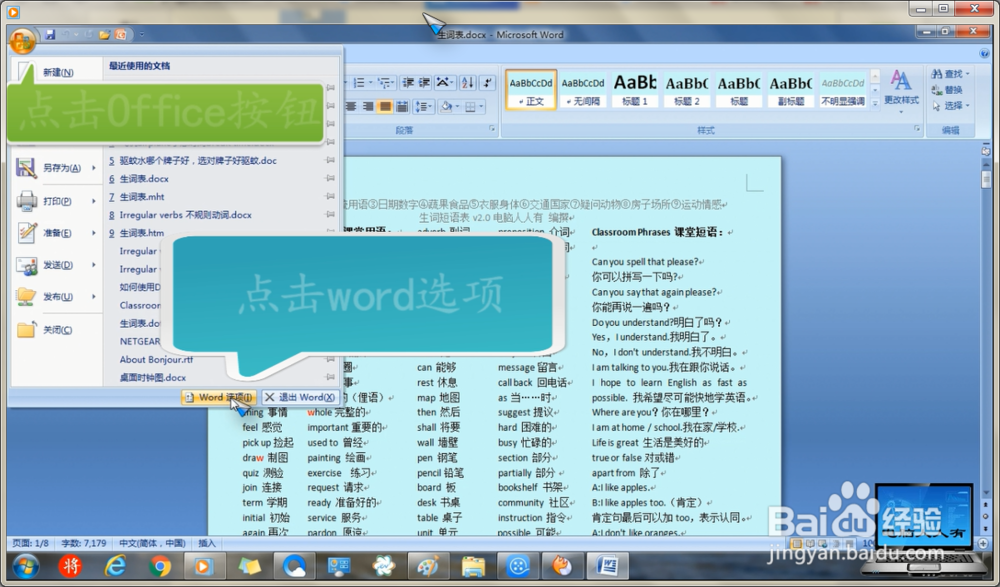
Task: Open the paragraph dialog launcher
Action: coord(492,129)
